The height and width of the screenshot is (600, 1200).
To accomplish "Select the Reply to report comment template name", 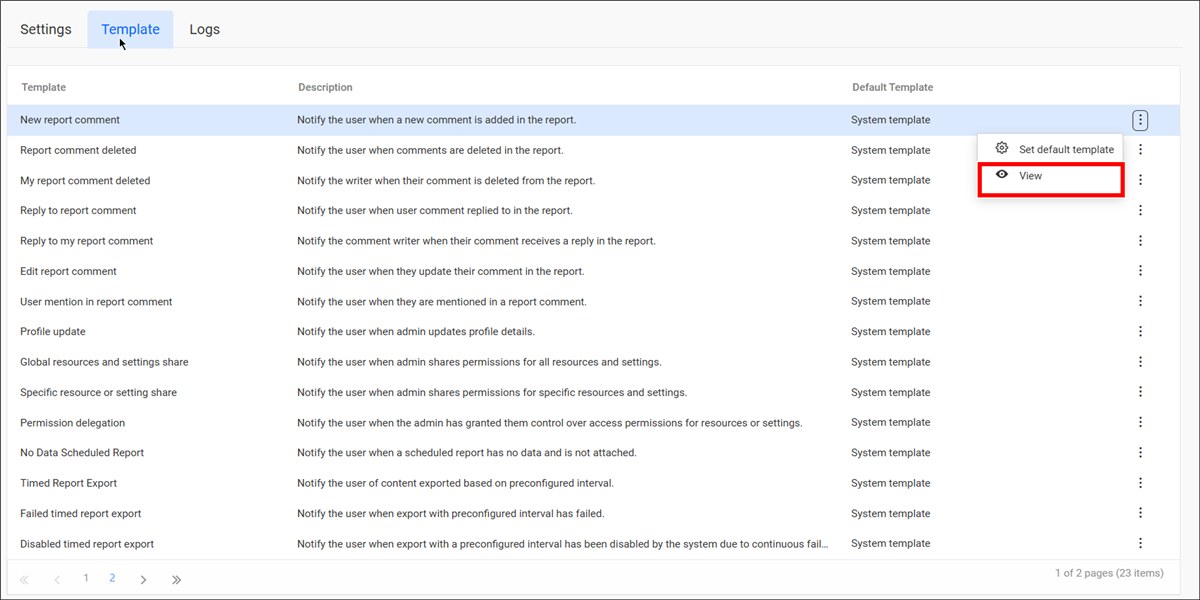I will tap(78, 211).
